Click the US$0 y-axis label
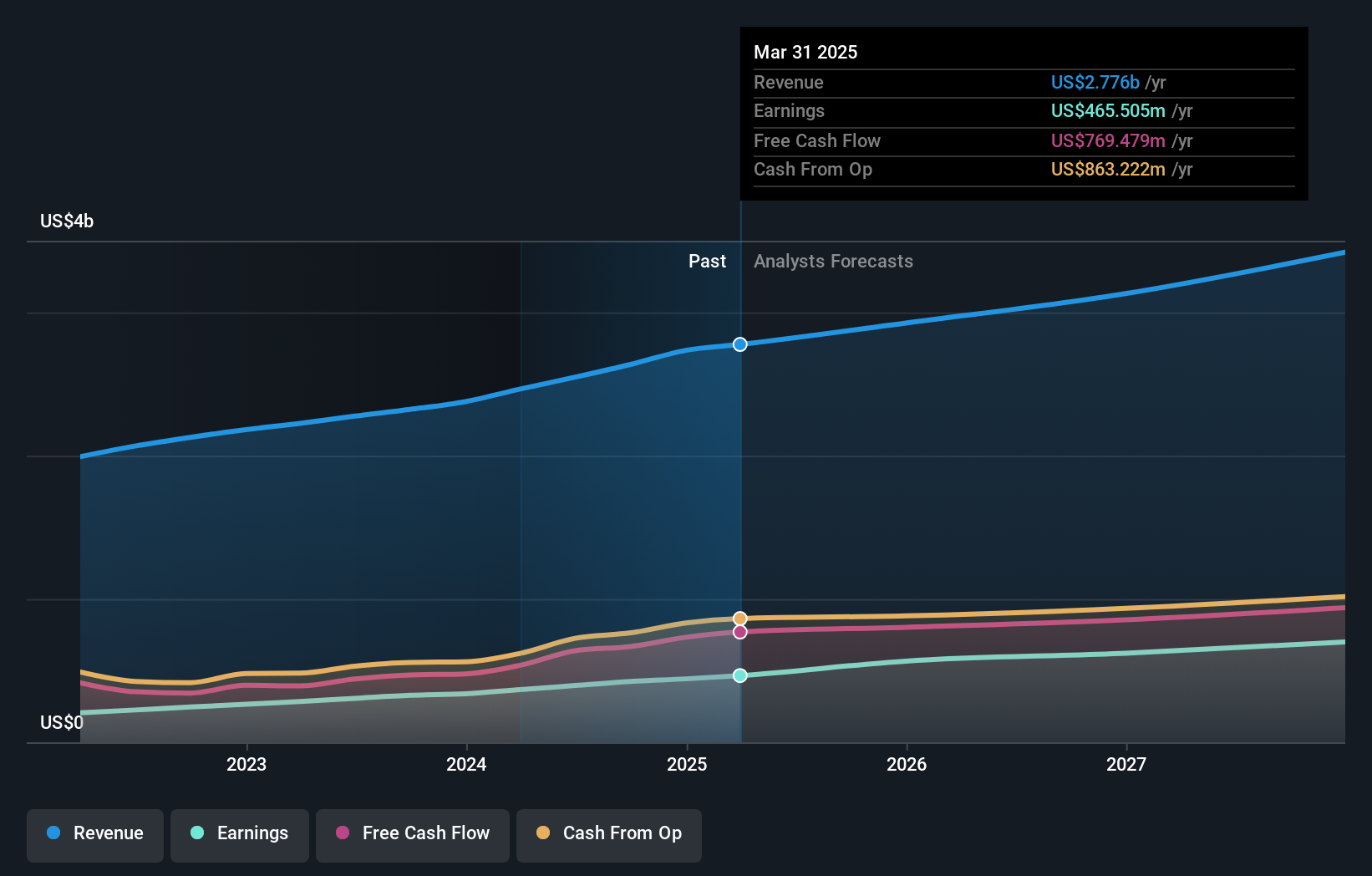The image size is (1372, 876). click(62, 722)
